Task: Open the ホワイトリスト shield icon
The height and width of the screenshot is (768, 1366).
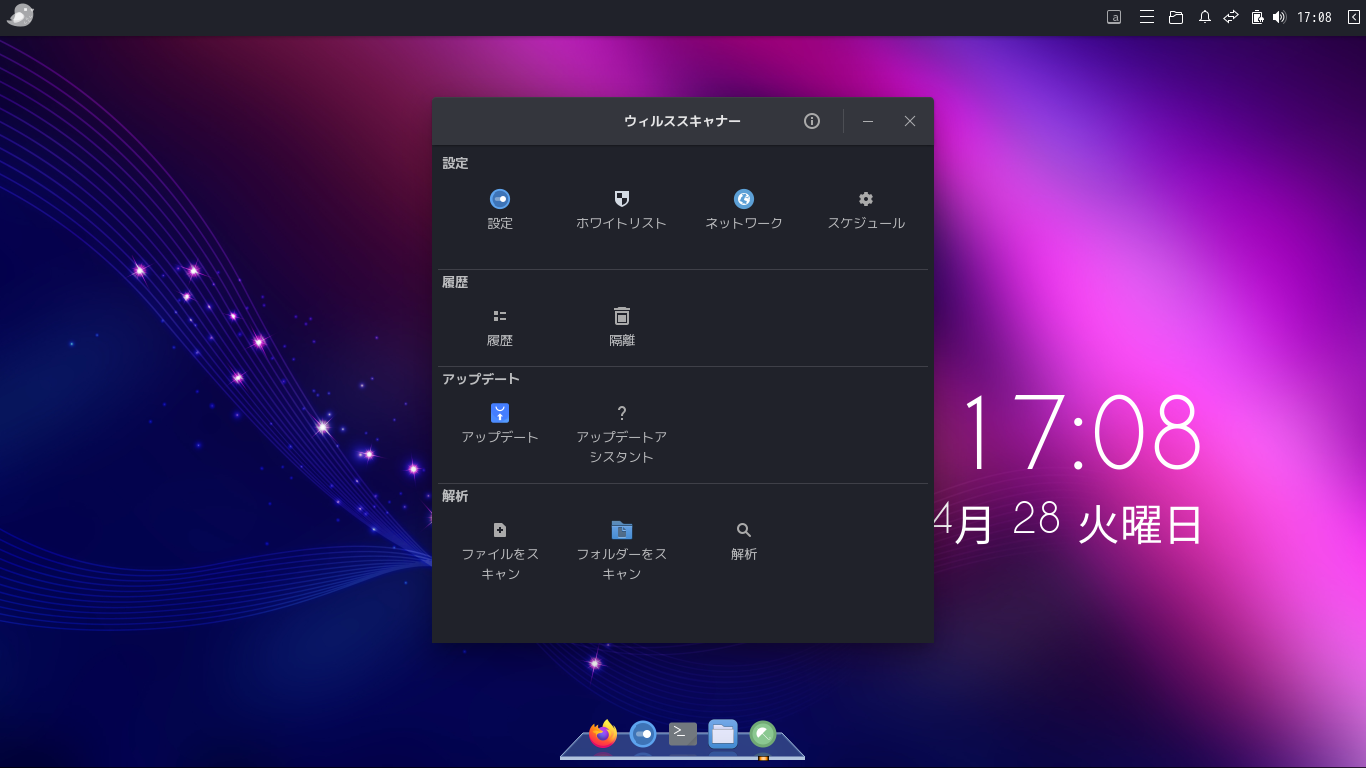Action: tap(621, 199)
